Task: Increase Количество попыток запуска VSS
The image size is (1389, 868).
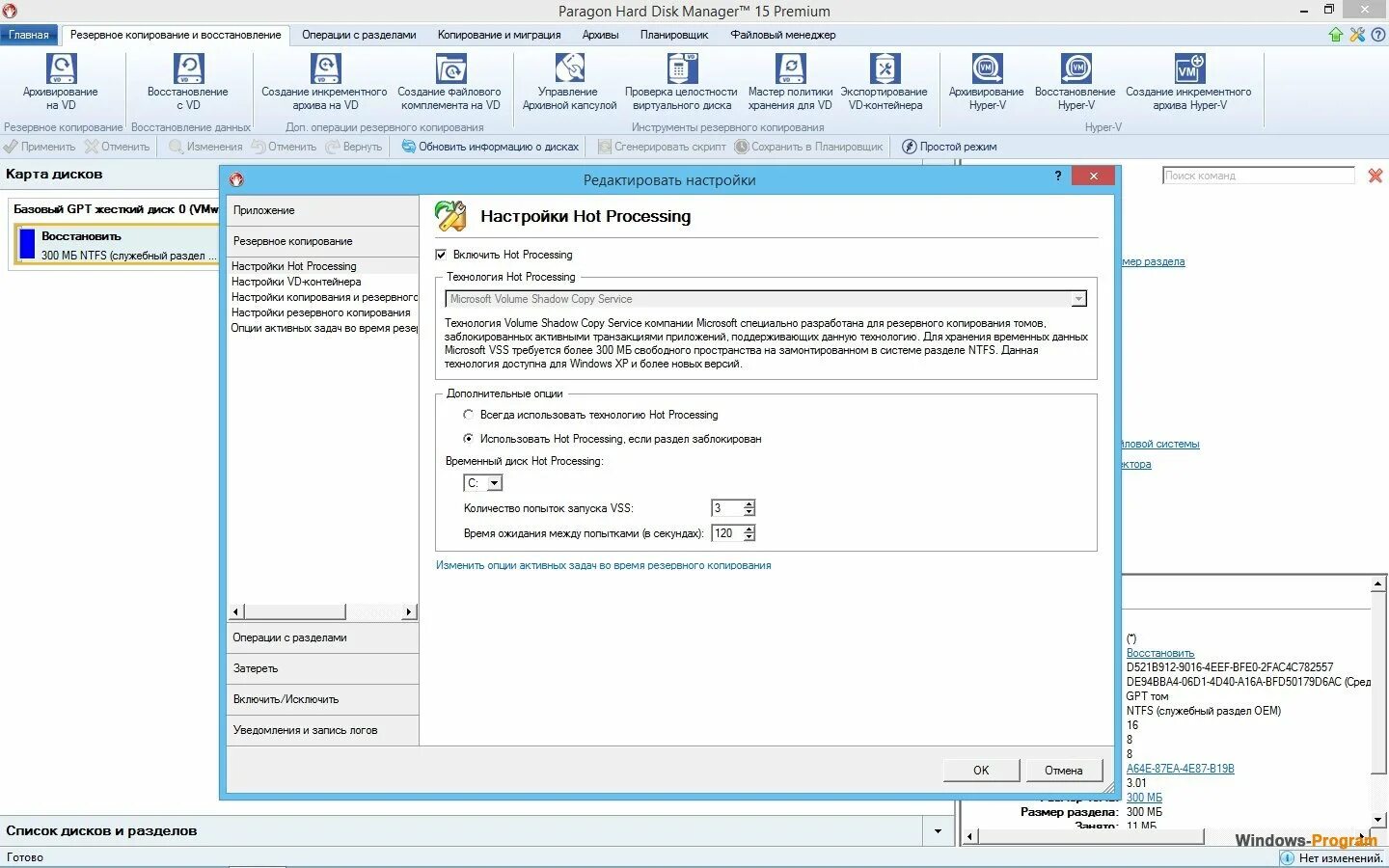Action: (x=749, y=504)
